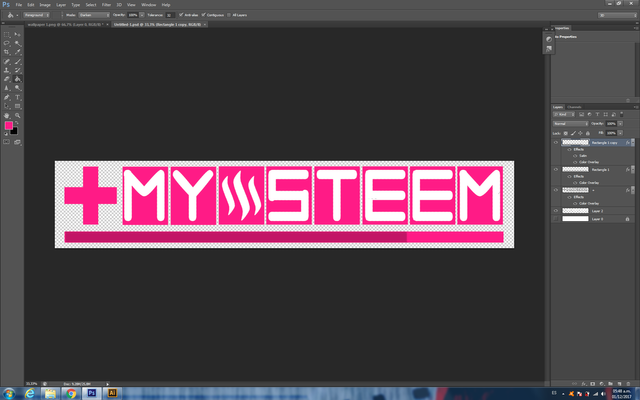Select the Eyedropper tool

[x=18, y=52]
